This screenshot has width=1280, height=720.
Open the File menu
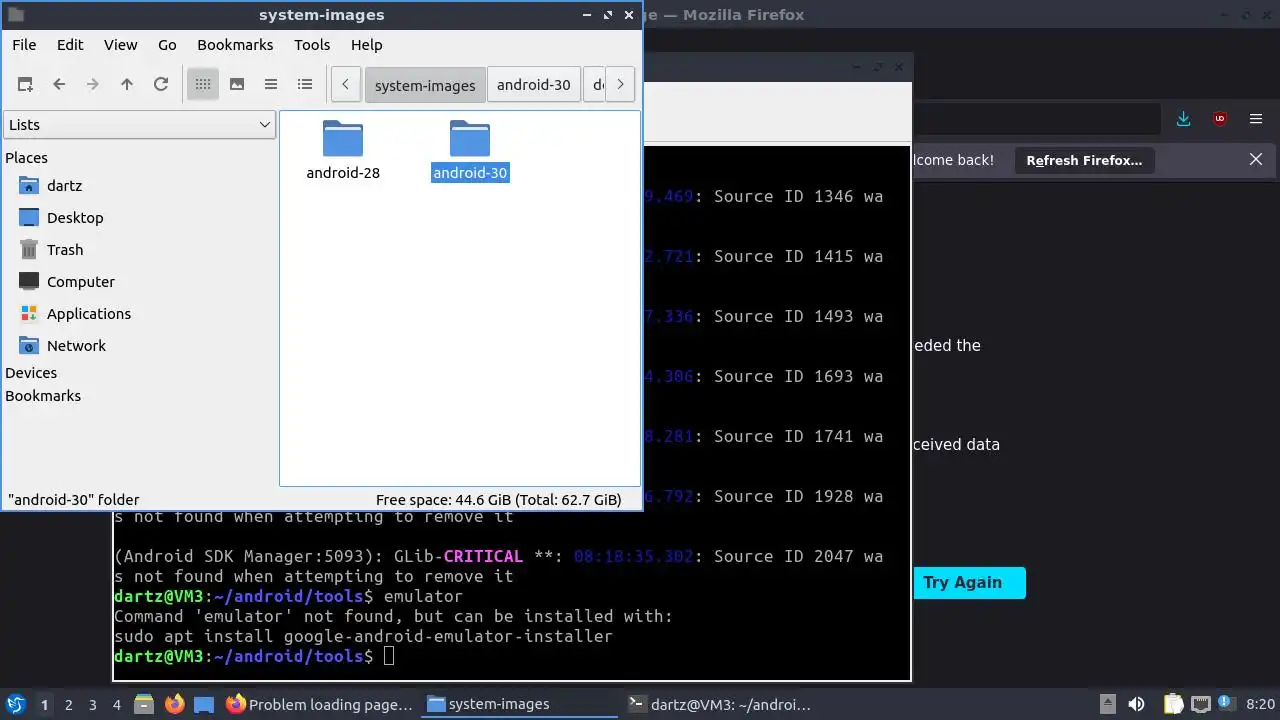point(24,45)
